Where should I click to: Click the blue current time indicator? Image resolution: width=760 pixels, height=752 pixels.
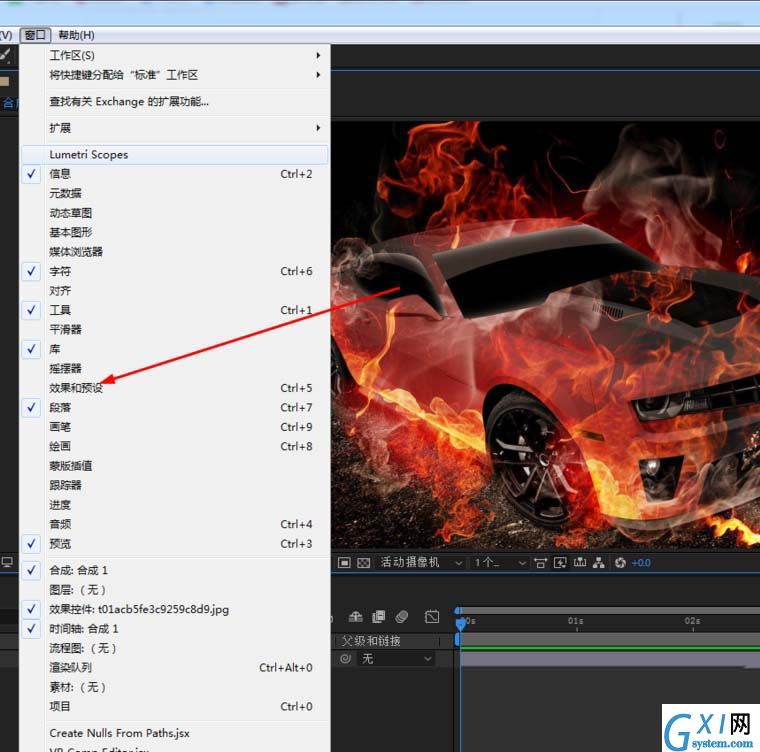(460, 624)
